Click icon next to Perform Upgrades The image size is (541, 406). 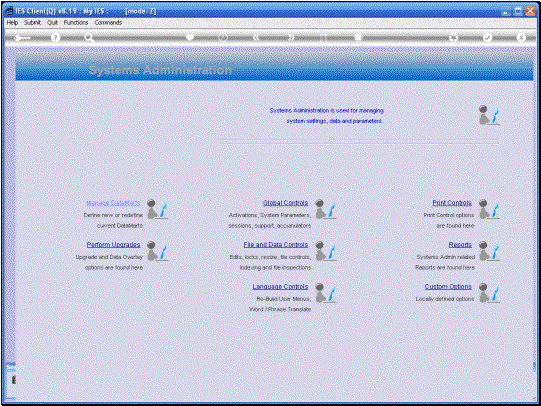tap(157, 251)
